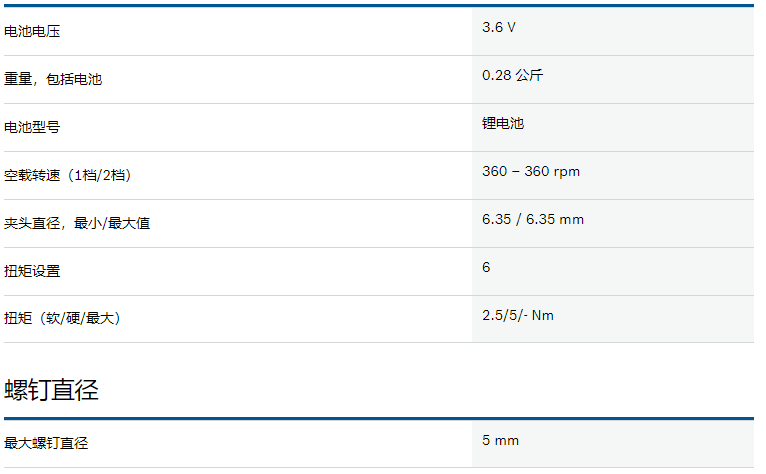Select the torque settings value 6
This screenshot has width=766, height=474.
tap(486, 267)
